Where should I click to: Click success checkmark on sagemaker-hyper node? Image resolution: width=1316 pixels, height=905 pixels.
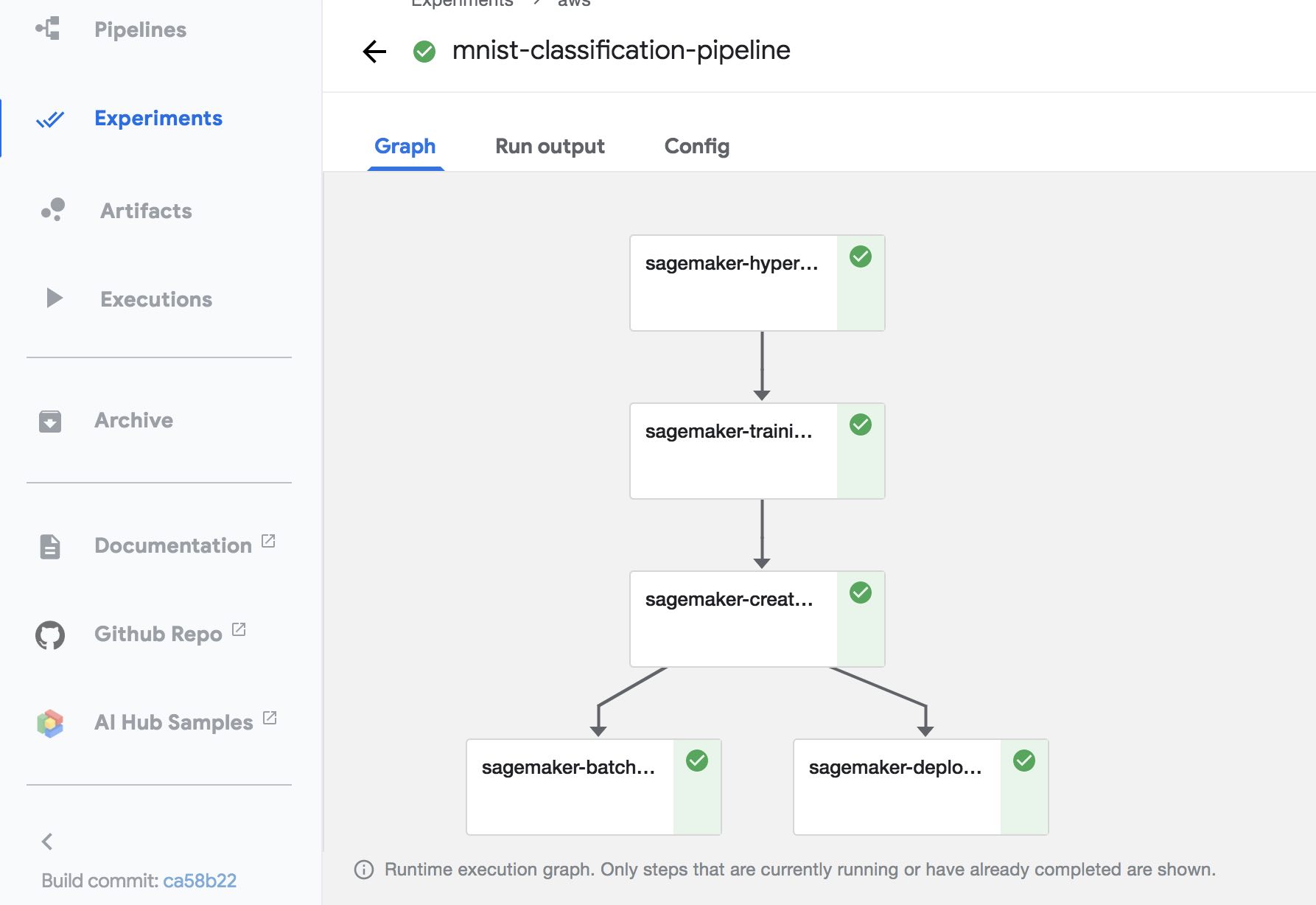click(x=861, y=256)
